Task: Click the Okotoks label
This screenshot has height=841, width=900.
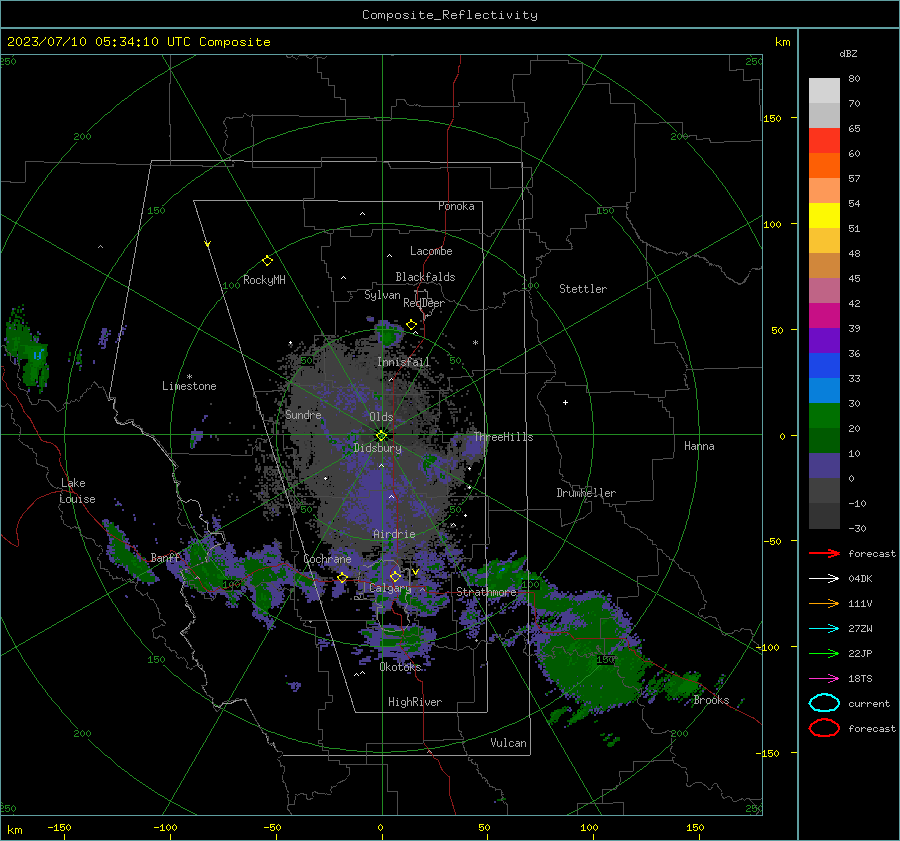Action: pos(400,667)
